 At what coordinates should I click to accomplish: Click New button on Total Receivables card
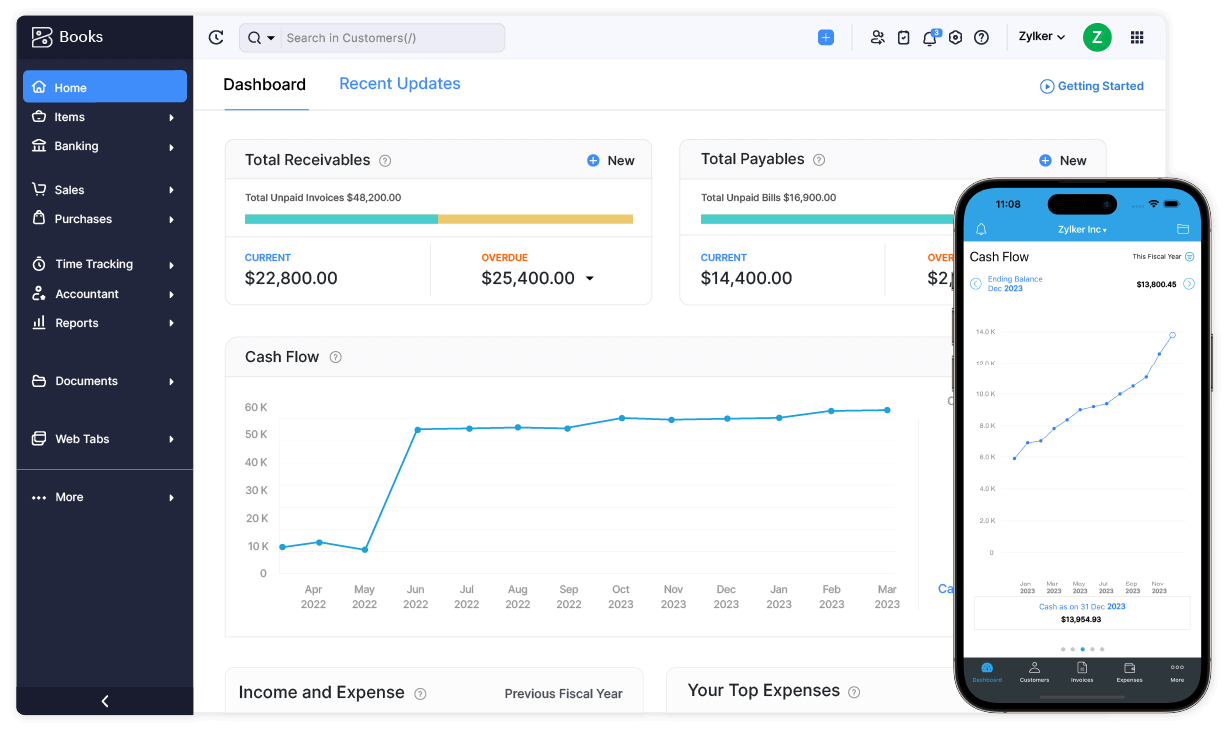pos(610,160)
